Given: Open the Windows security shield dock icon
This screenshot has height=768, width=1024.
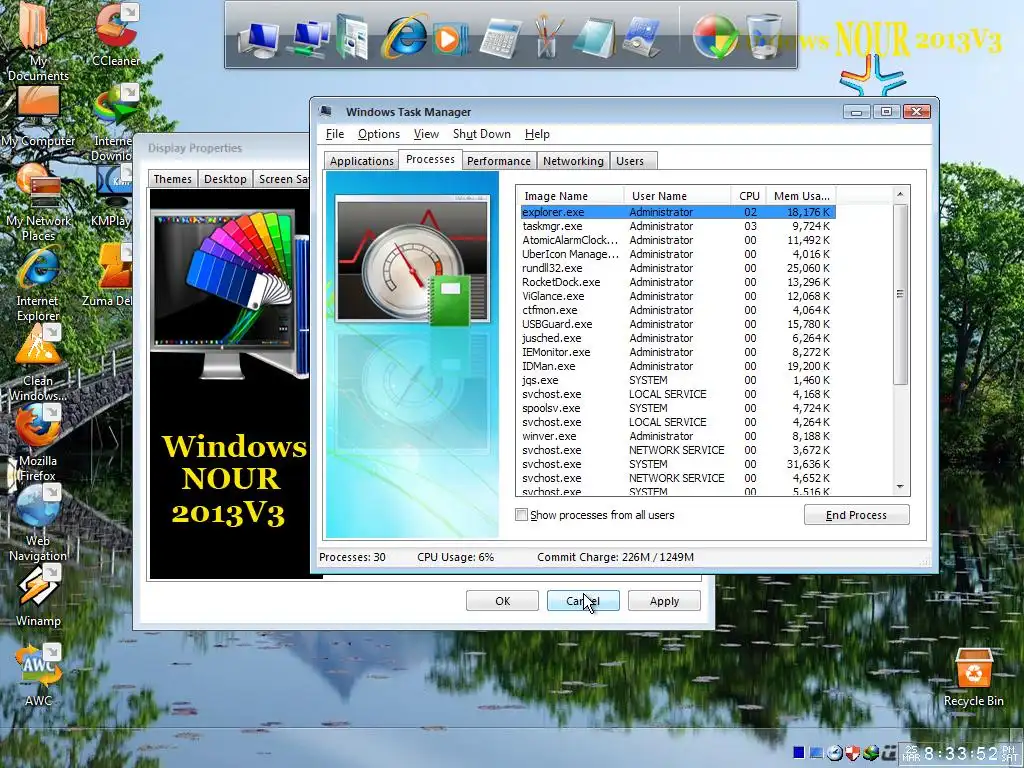Looking at the screenshot, I should (x=715, y=37).
